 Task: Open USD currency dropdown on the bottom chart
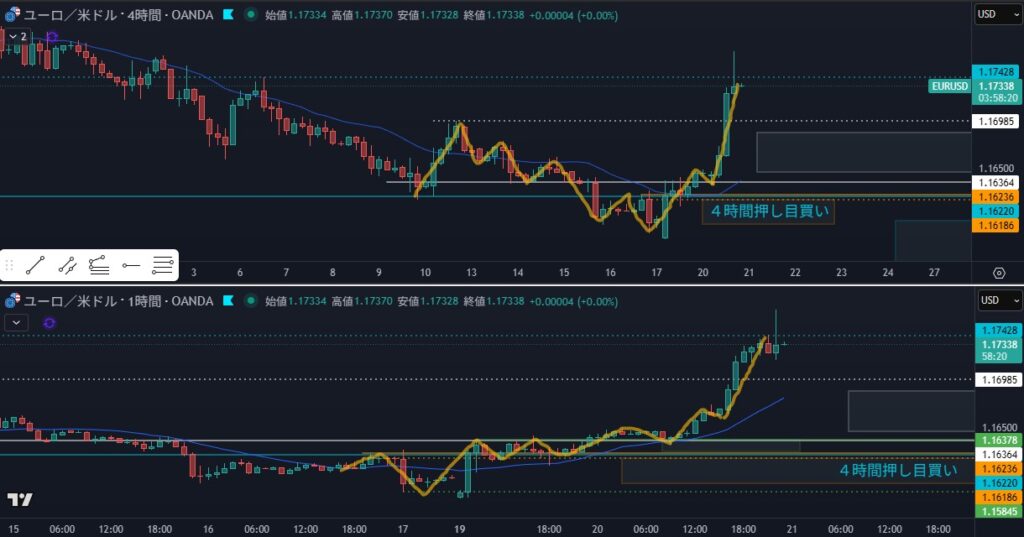997,300
